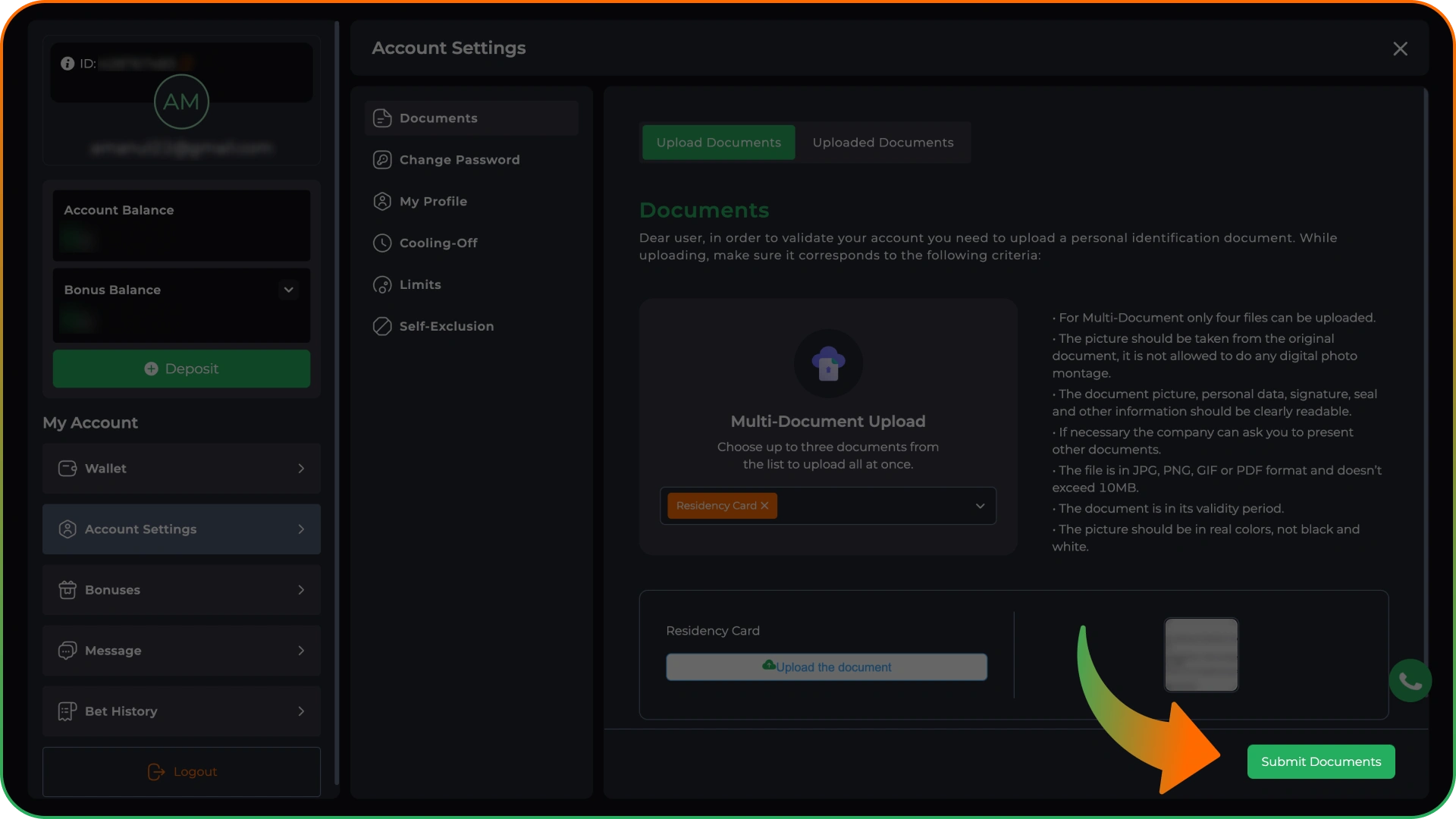Click the plus icon on Deposit button
Screen dimensions: 1456x819
(151, 369)
